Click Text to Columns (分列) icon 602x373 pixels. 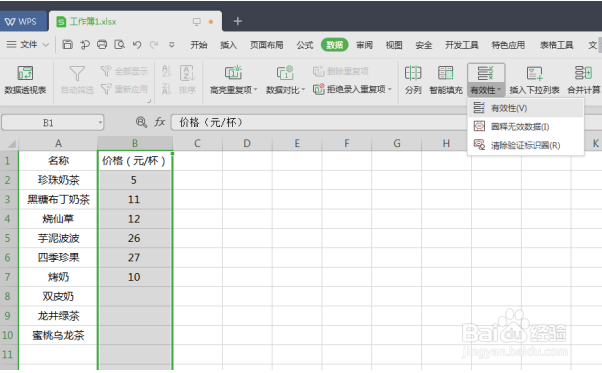click(x=413, y=80)
